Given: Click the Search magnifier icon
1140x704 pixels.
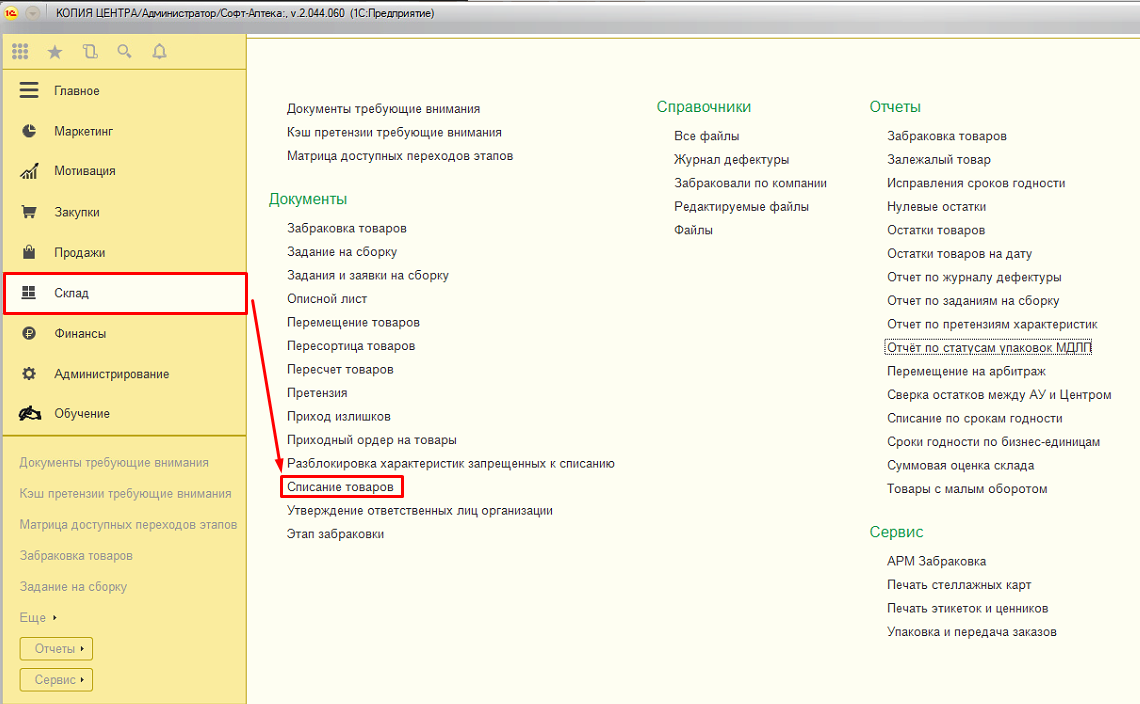Looking at the screenshot, I should pos(124,52).
